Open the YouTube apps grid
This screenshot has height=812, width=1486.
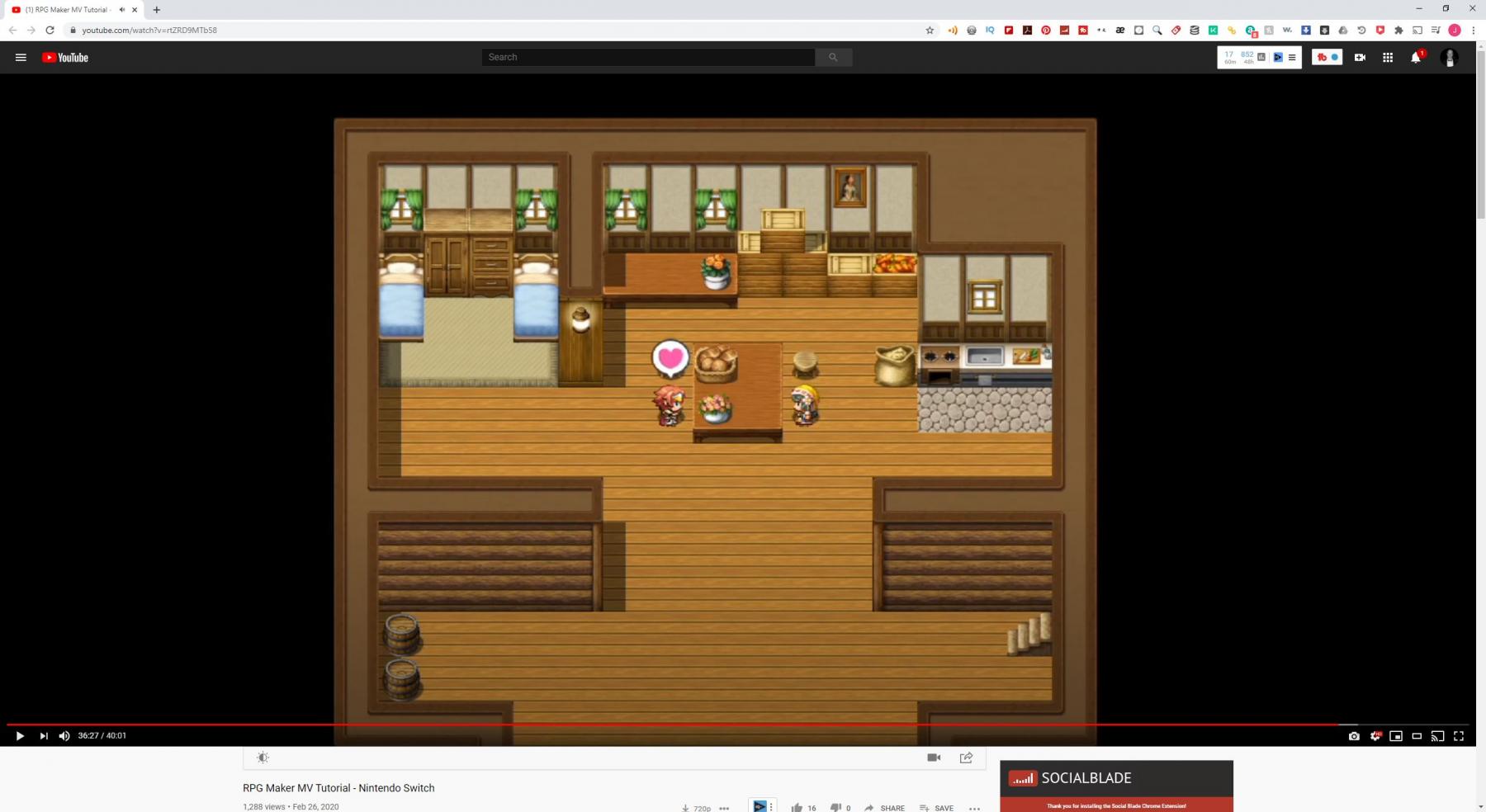click(x=1388, y=57)
